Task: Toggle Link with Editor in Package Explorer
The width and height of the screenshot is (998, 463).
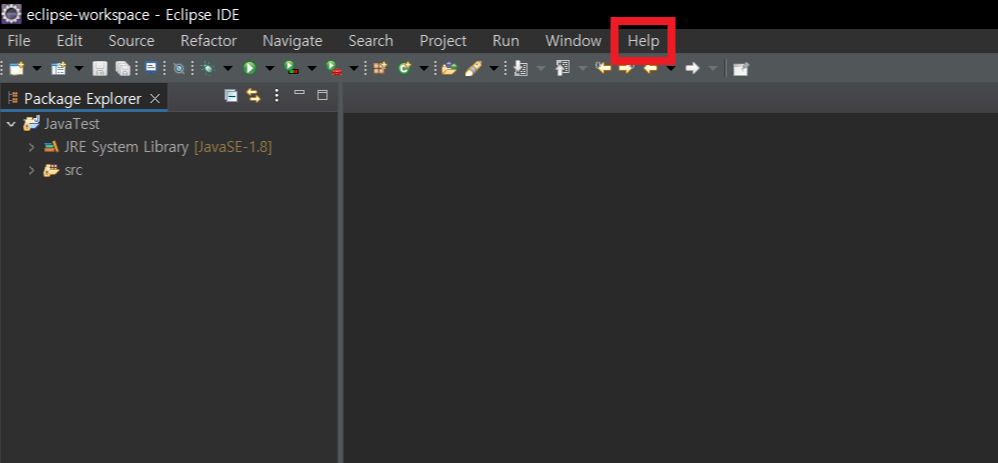Action: point(254,96)
